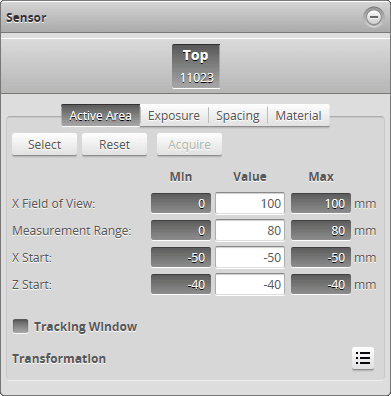The height and width of the screenshot is (396, 391).
Task: Click the X Start Max box
Action: click(321, 257)
